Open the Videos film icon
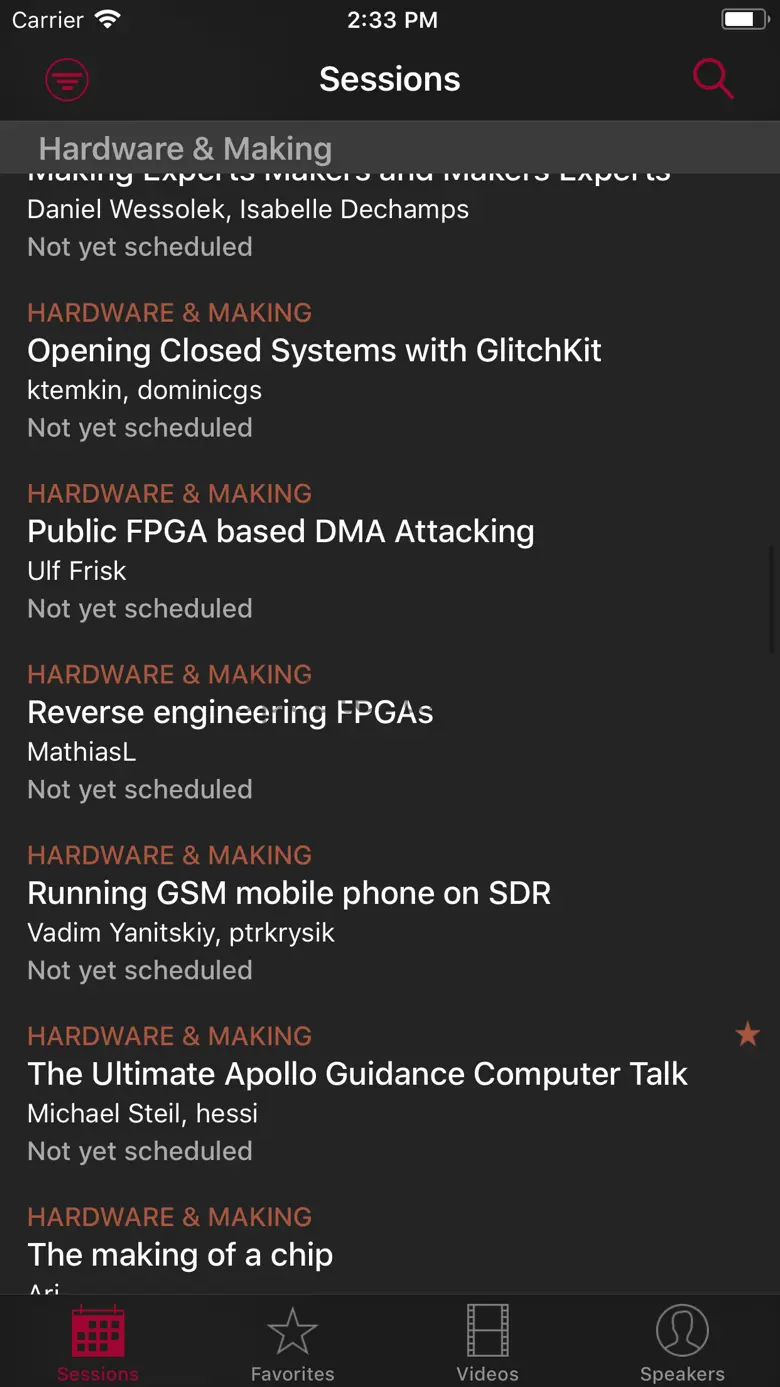 (487, 1333)
